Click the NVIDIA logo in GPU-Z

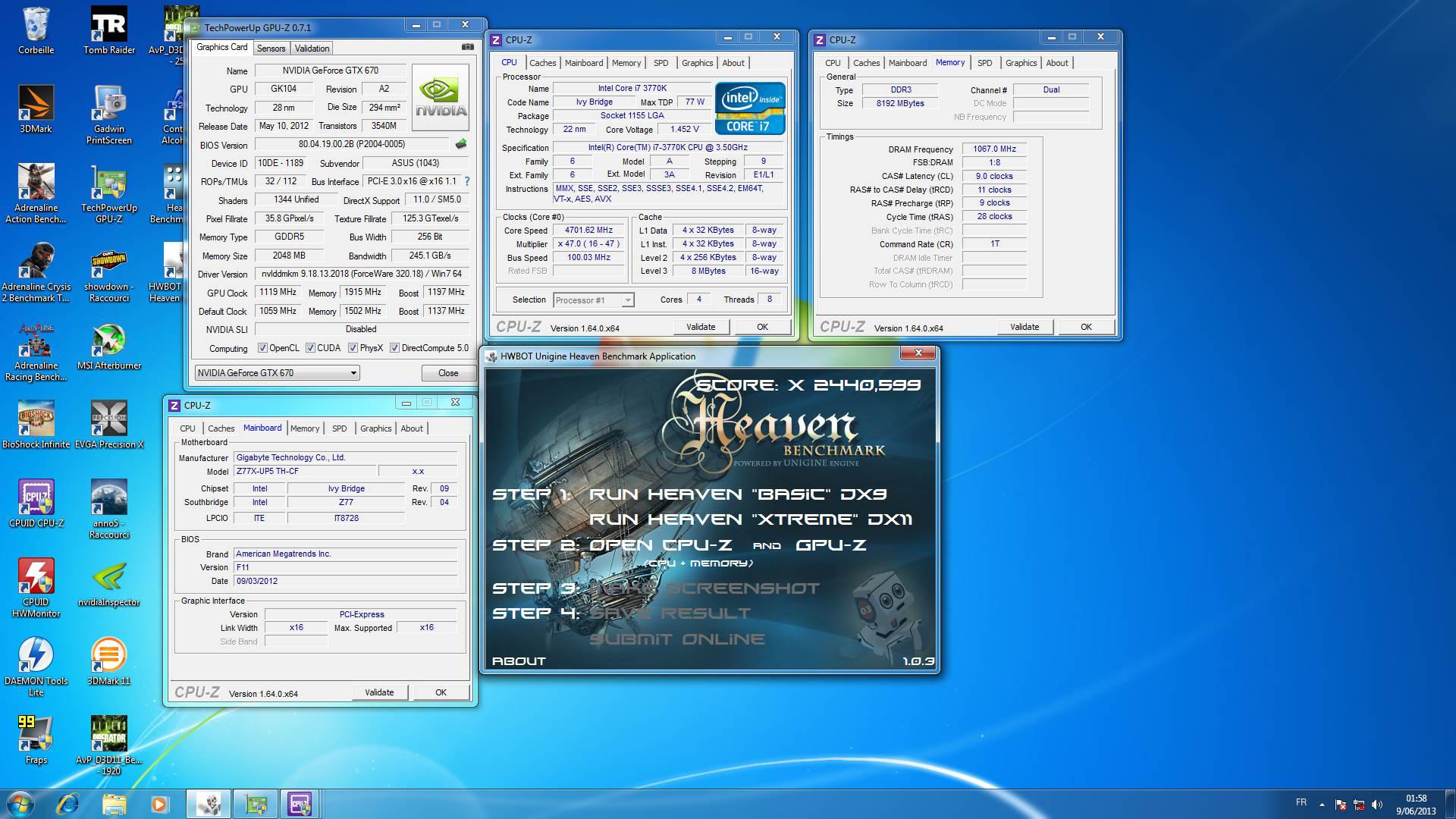(x=441, y=98)
